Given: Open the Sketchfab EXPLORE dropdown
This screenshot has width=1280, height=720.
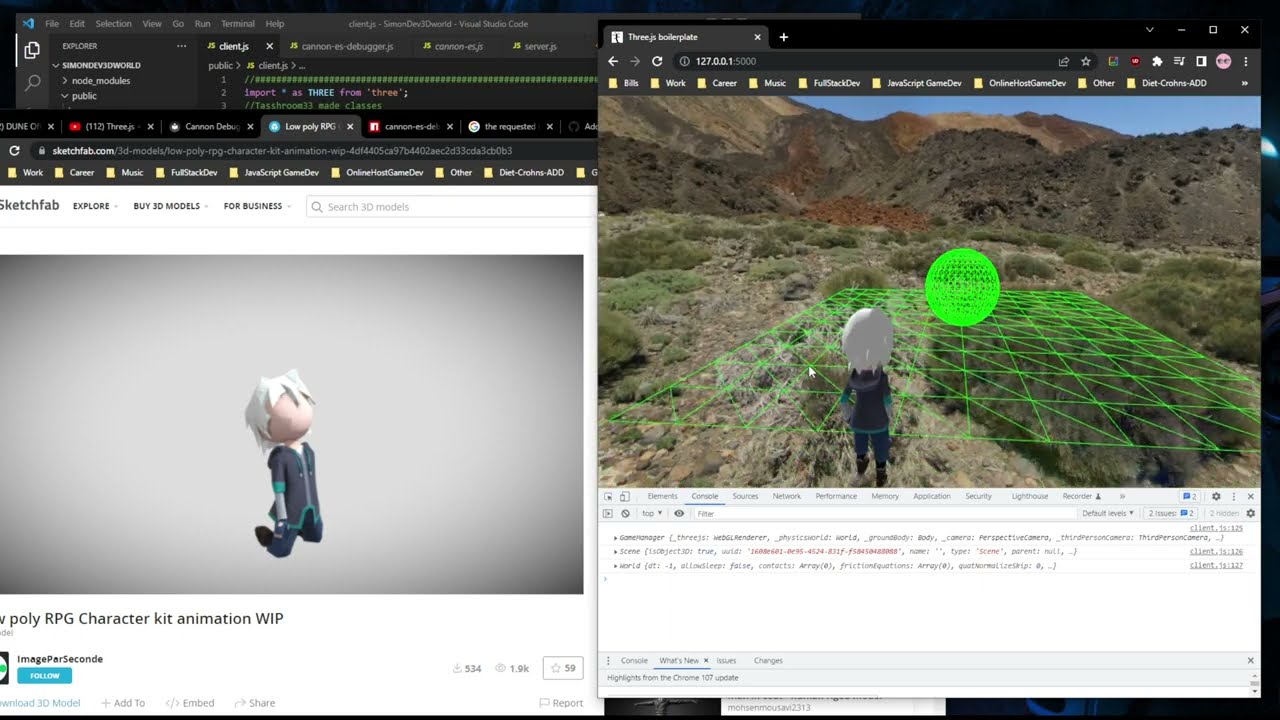Looking at the screenshot, I should (95, 206).
